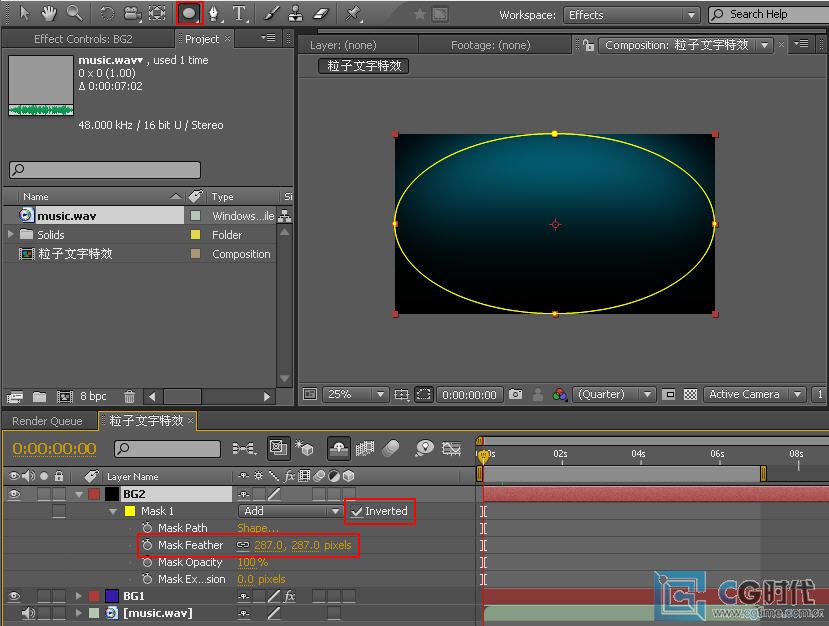This screenshot has width=829, height=626.
Task: Select the Clone Stamp tool
Action: tap(296, 13)
